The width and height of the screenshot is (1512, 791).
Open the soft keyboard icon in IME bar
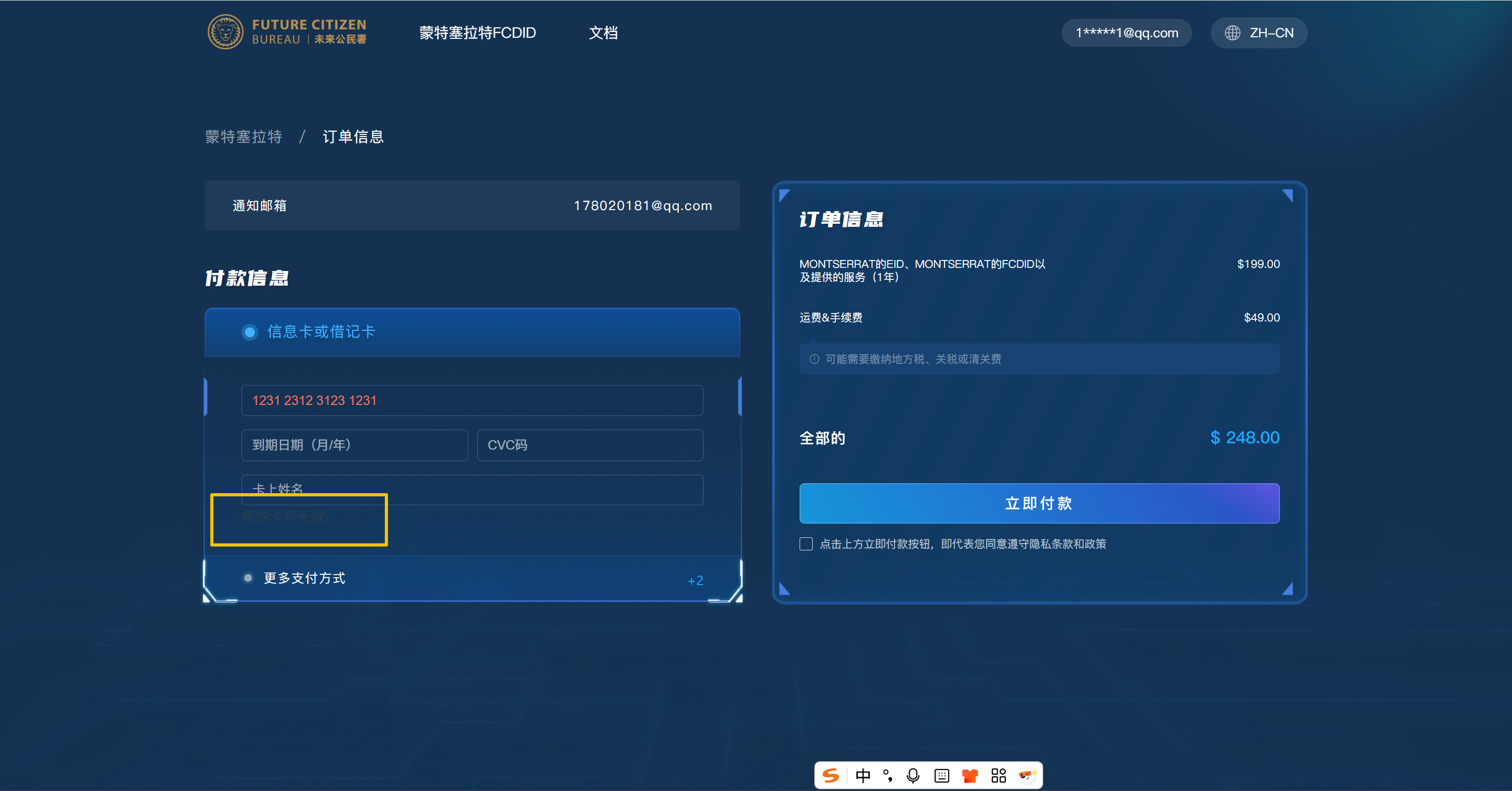pos(941,776)
